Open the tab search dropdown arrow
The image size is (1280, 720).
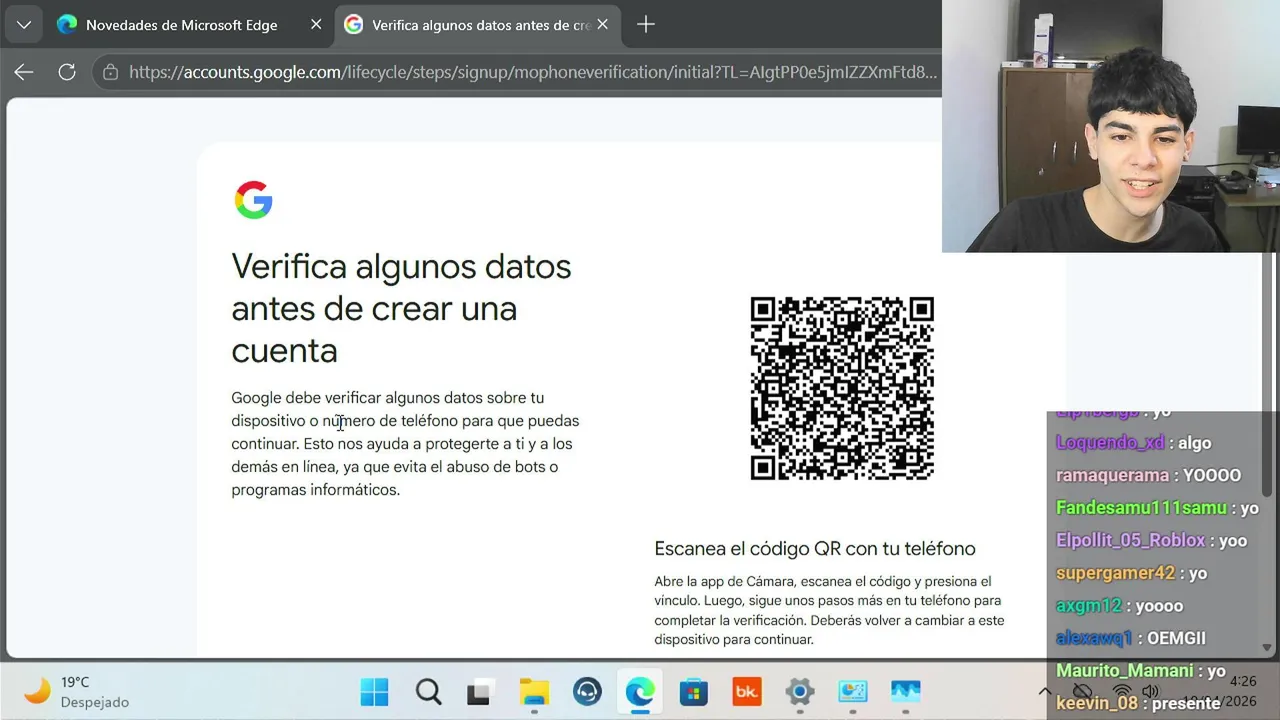click(23, 25)
